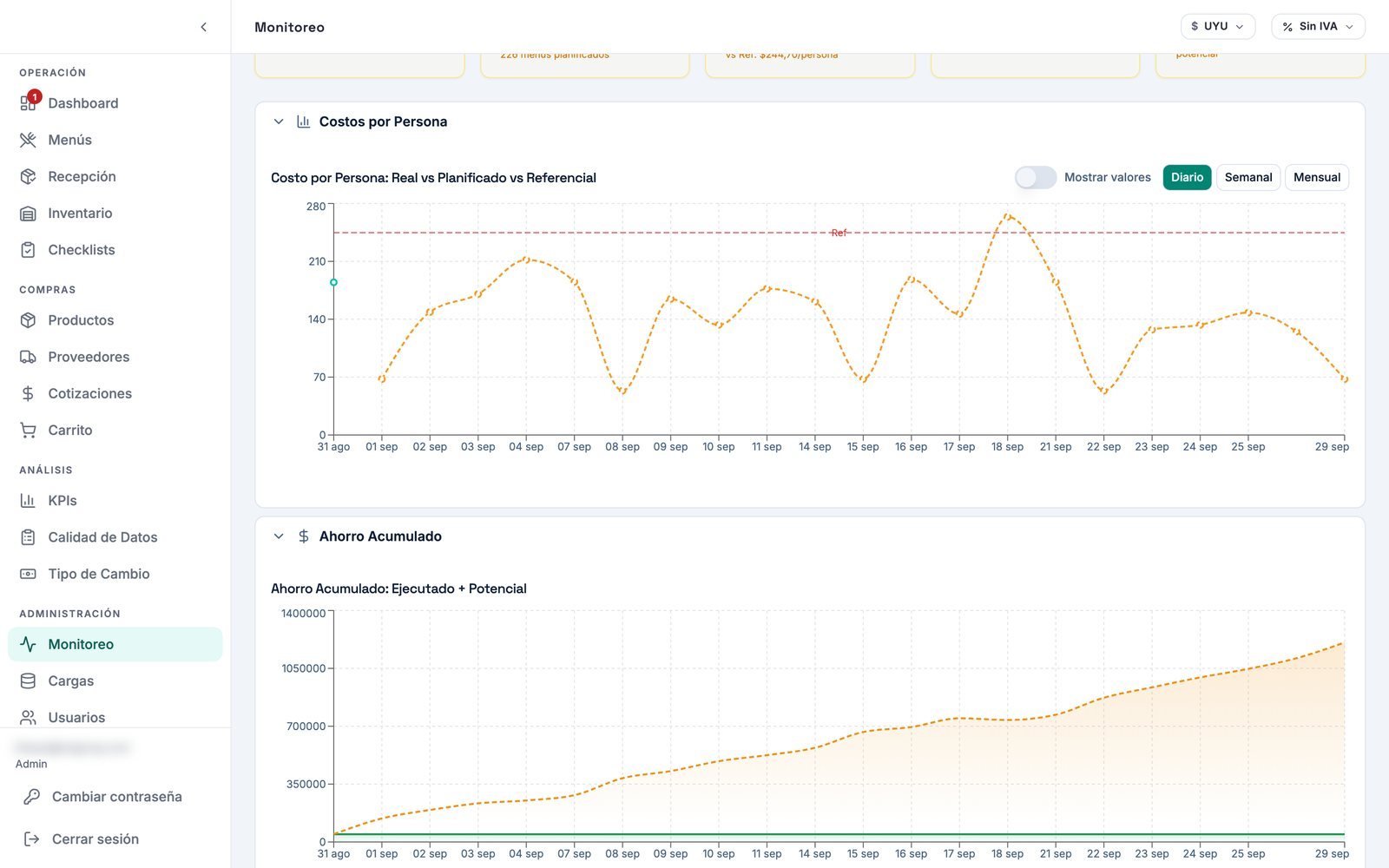Open the Sin IVA tax dropdown
1389x868 pixels.
tap(1318, 26)
